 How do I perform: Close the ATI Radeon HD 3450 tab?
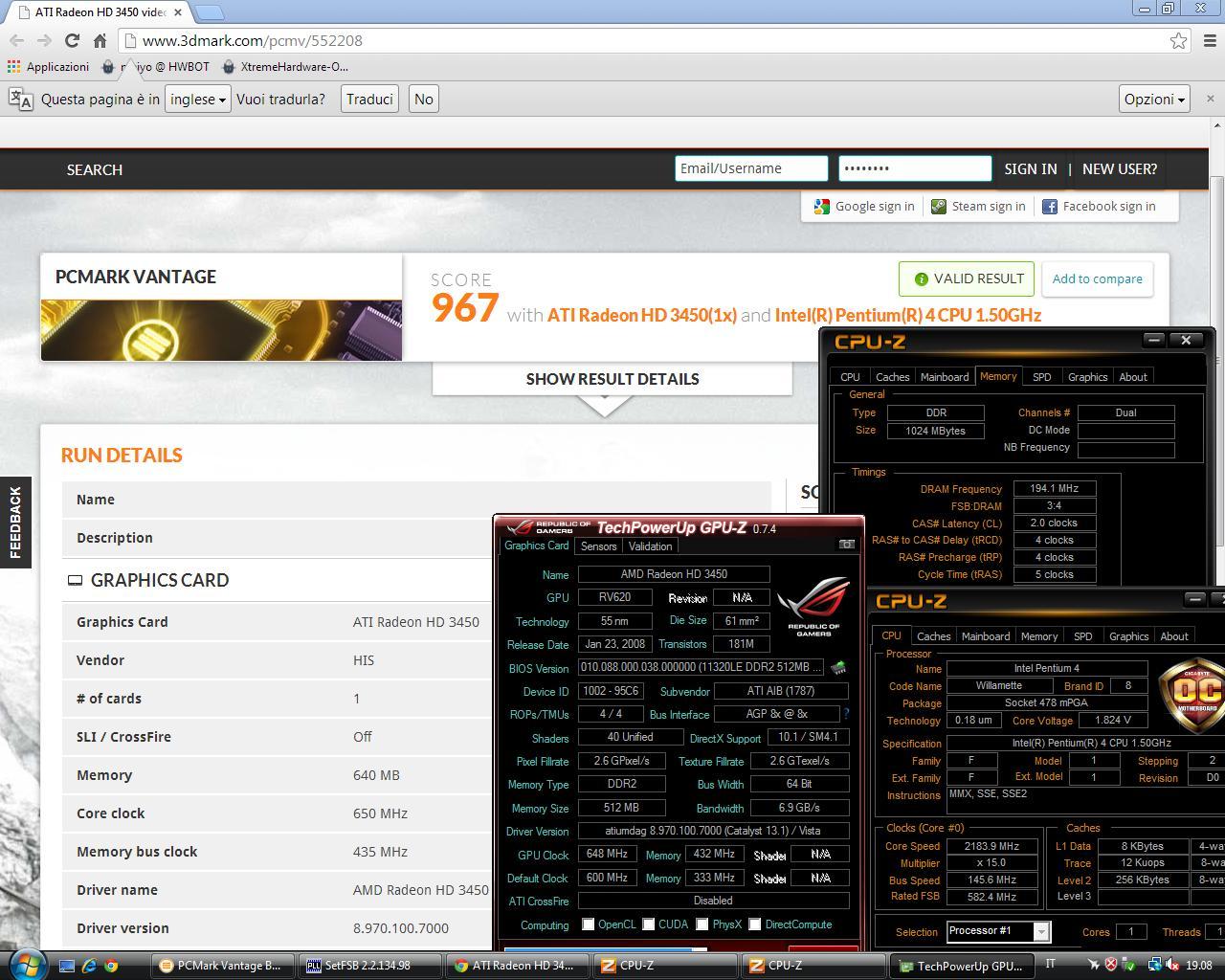(x=178, y=12)
